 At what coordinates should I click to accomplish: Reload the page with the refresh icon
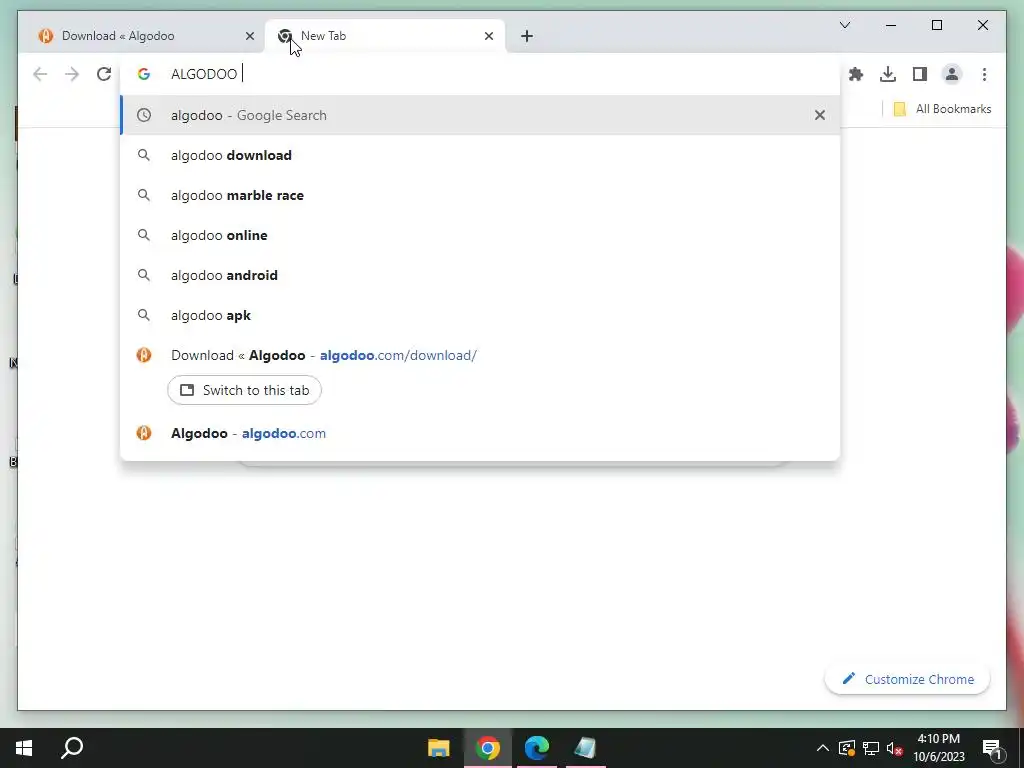pyautogui.click(x=104, y=74)
